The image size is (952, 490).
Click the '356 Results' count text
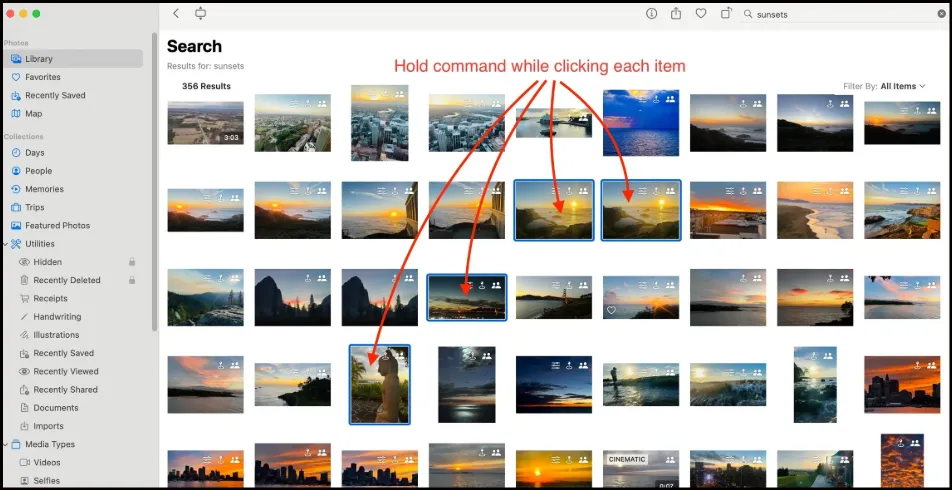(206, 86)
